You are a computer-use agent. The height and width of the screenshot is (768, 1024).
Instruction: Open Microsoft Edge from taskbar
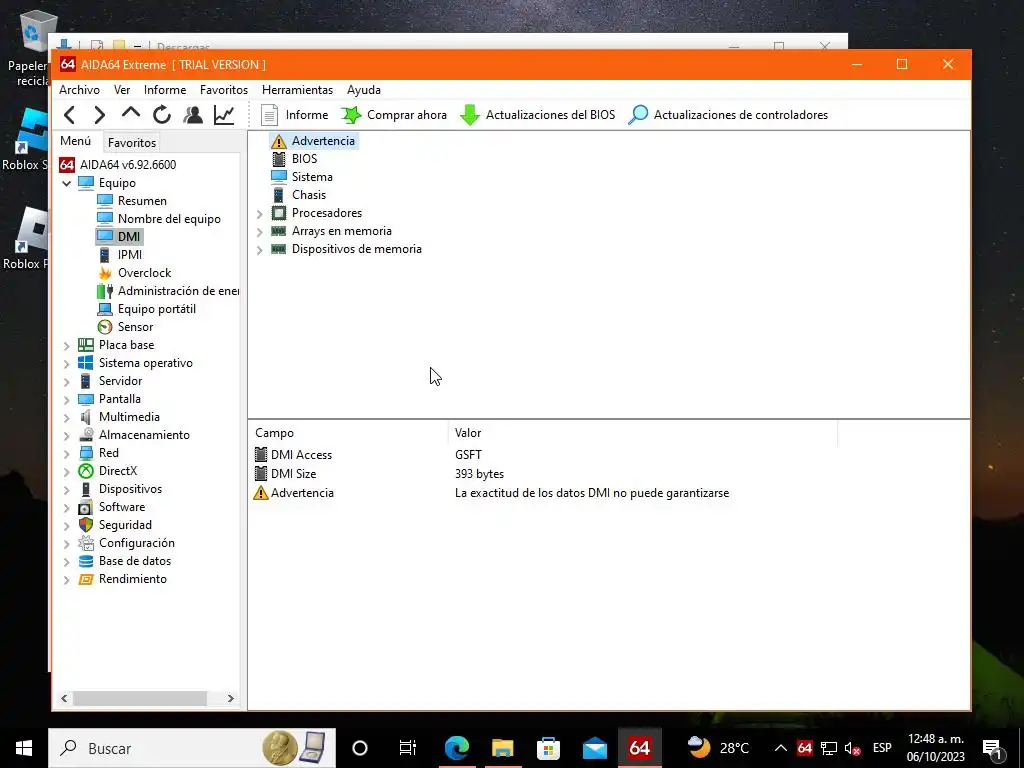(x=456, y=748)
